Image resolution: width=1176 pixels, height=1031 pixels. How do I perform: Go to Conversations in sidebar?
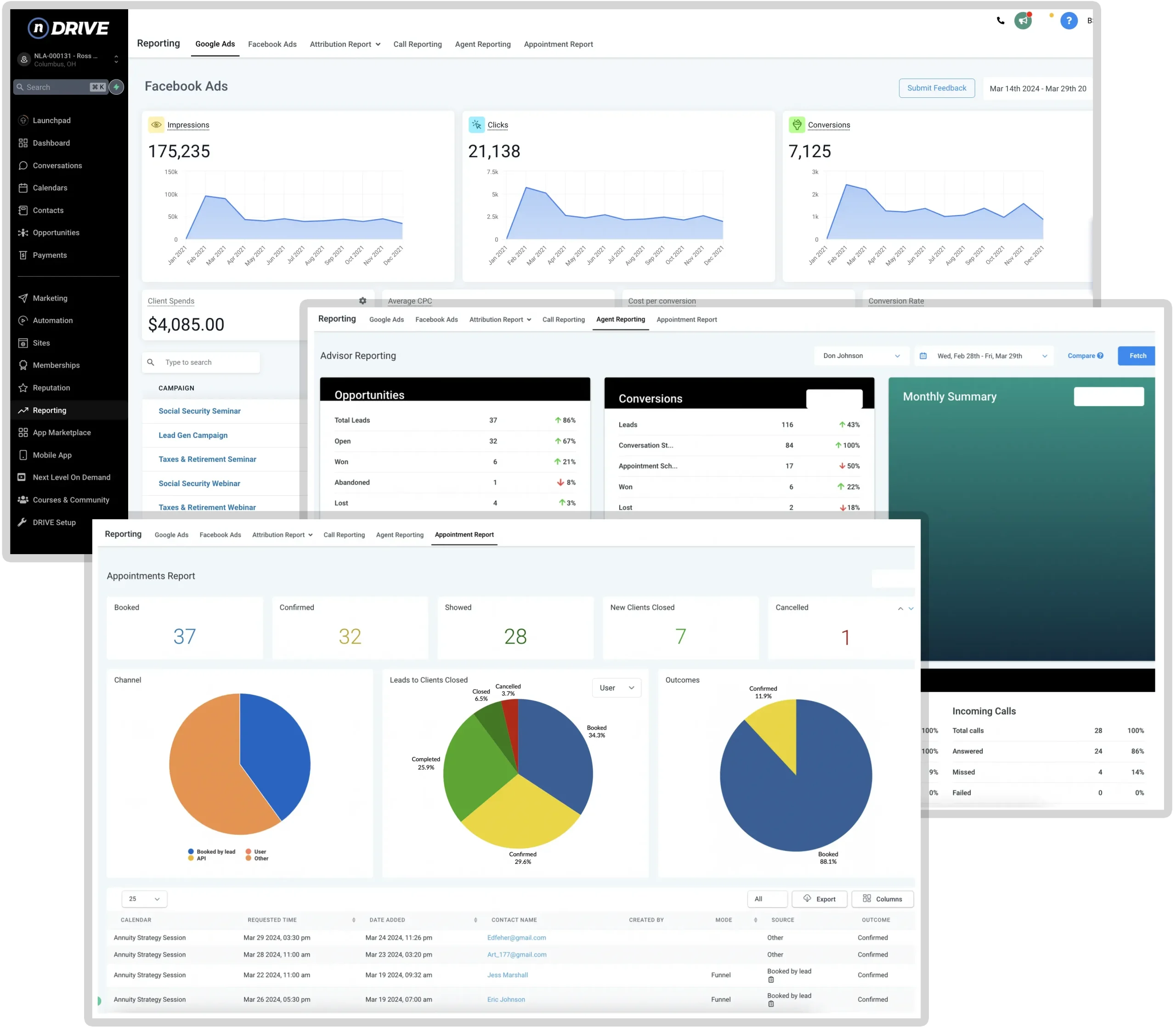tap(57, 165)
